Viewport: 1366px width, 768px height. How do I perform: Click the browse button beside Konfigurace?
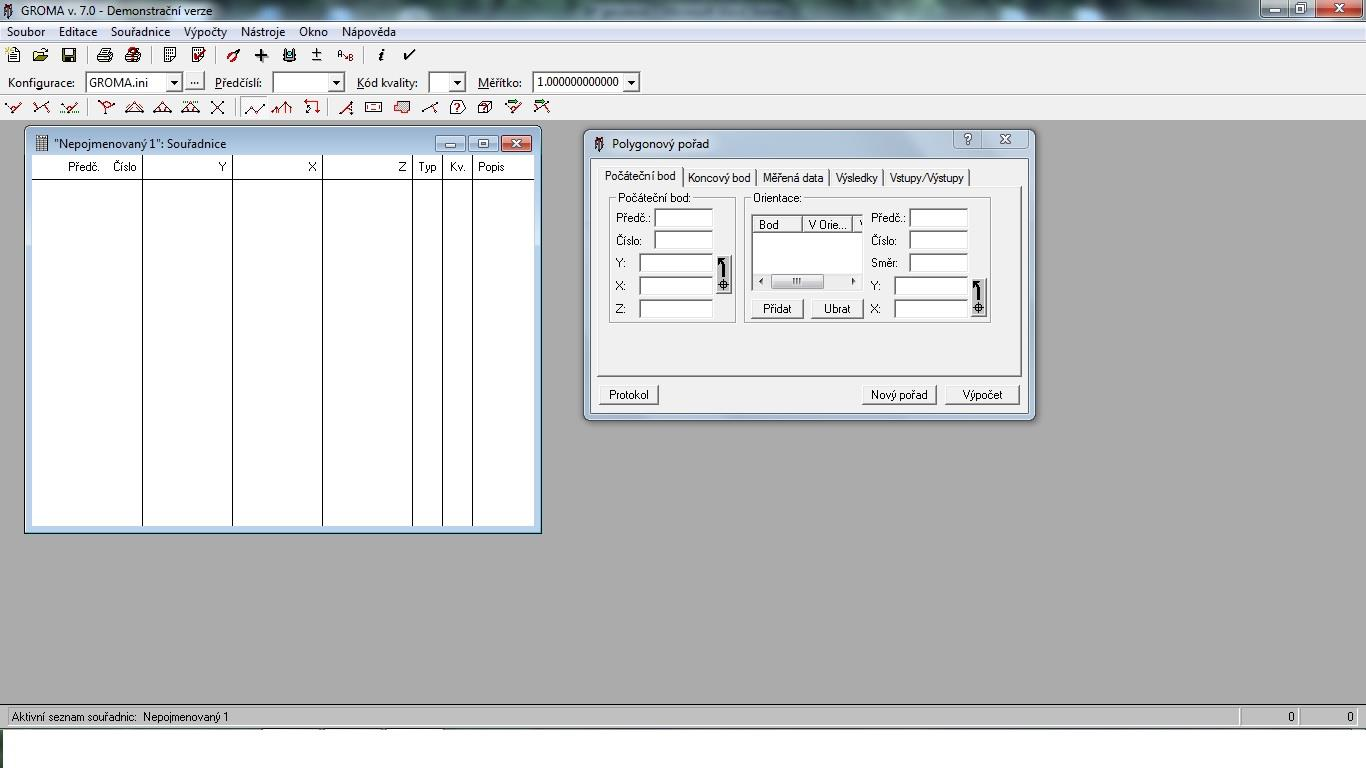(195, 82)
